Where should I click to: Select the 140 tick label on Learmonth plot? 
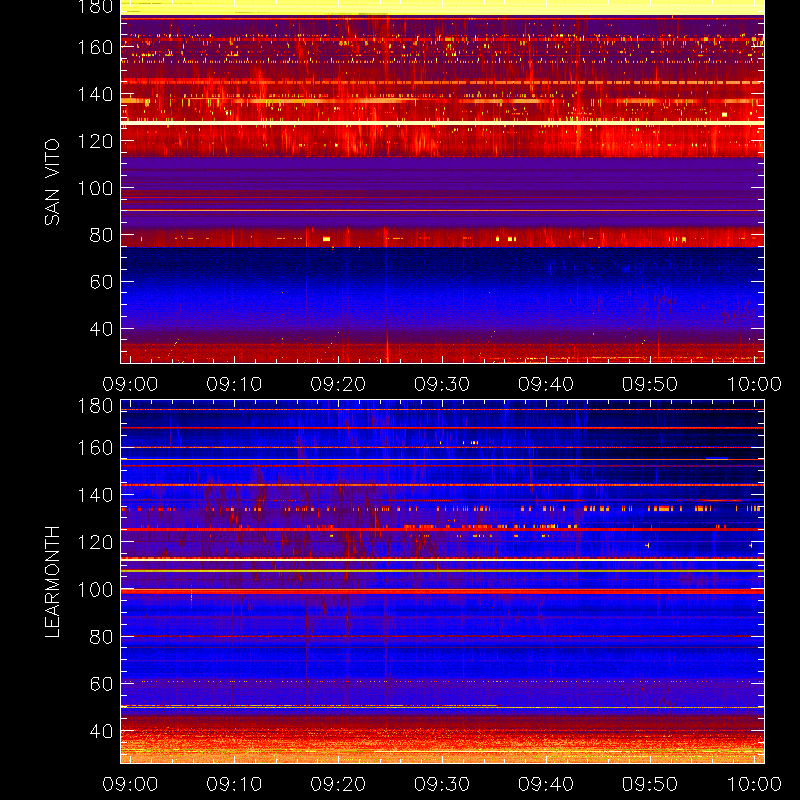(x=95, y=495)
